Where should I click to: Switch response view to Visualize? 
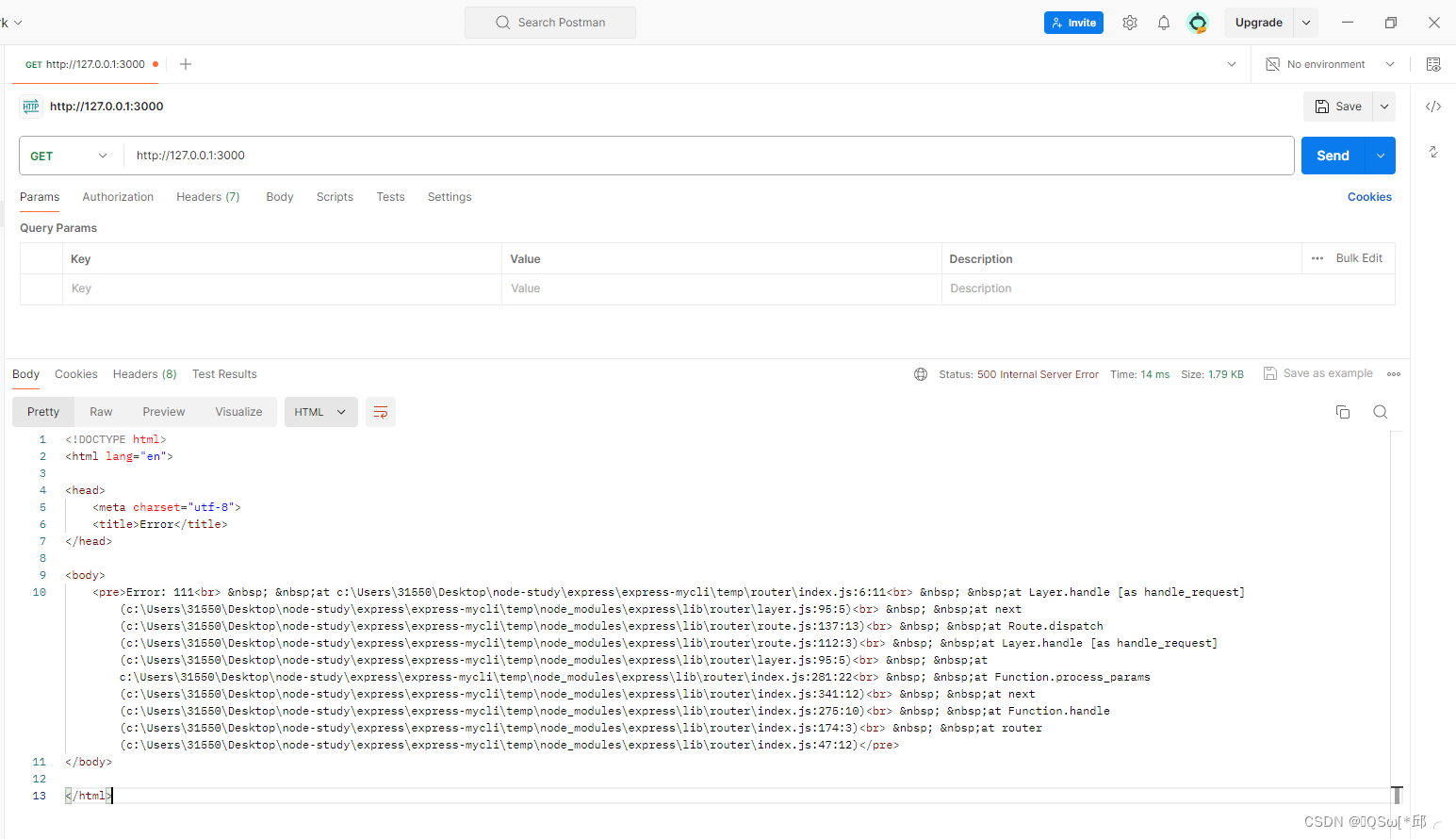click(238, 412)
